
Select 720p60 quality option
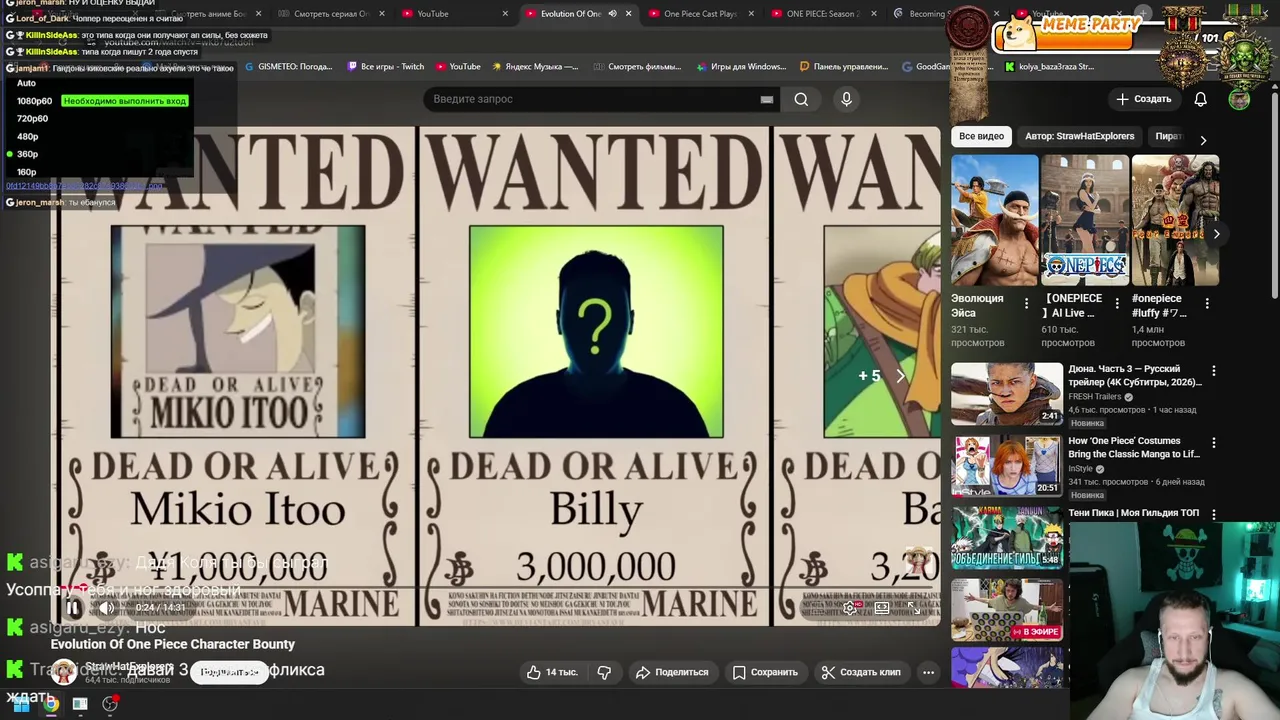tap(32, 119)
